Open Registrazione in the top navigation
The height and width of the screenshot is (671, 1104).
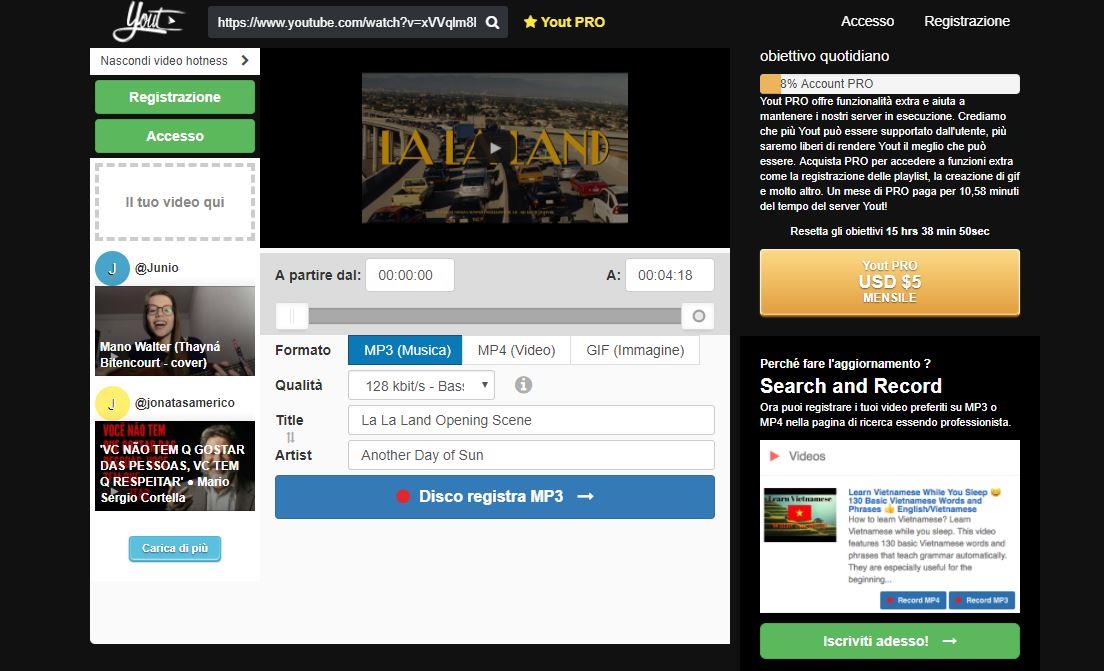[967, 21]
